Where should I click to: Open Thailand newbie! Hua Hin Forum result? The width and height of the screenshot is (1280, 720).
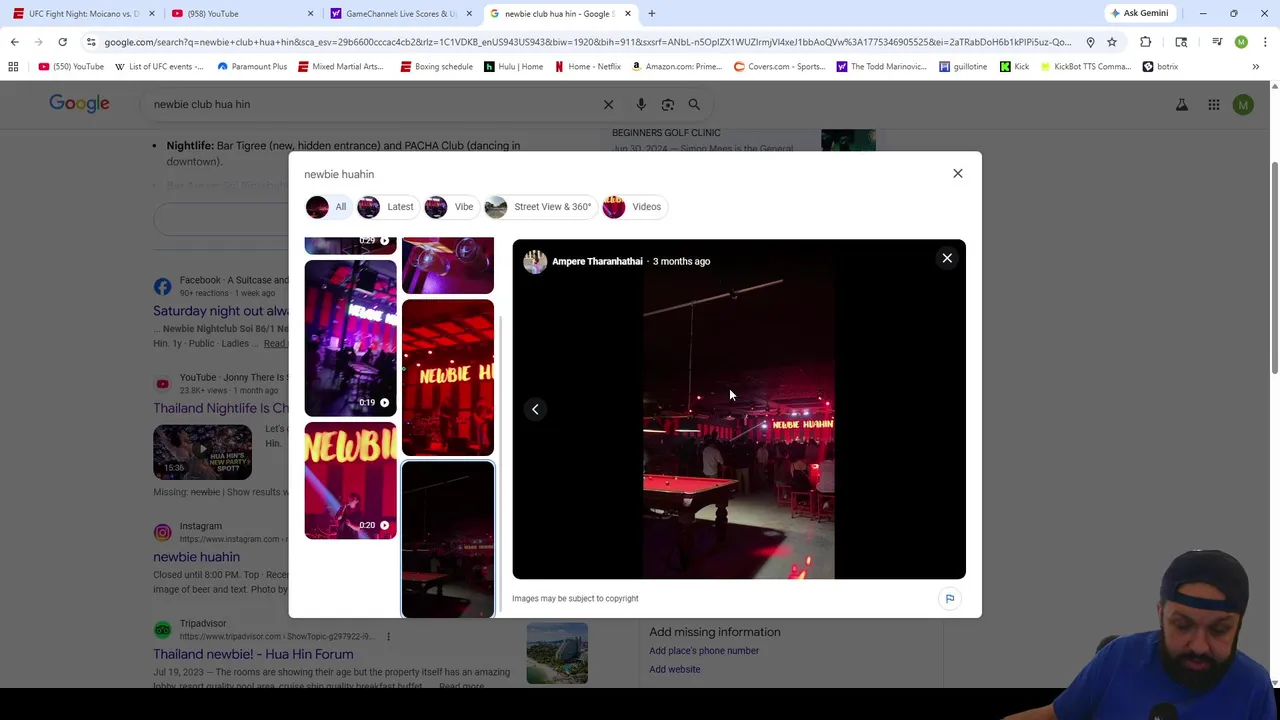click(253, 654)
